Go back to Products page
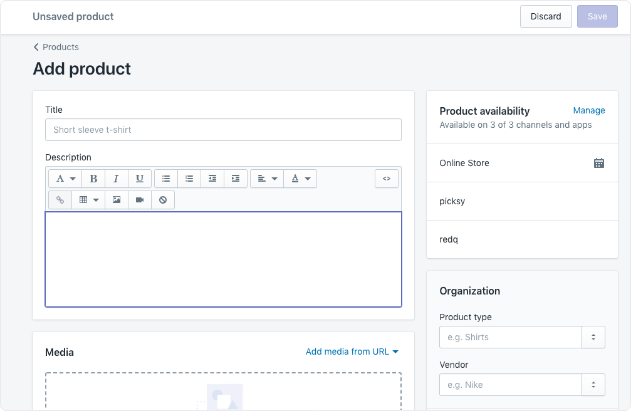631x411 pixels. pyautogui.click(x=56, y=47)
